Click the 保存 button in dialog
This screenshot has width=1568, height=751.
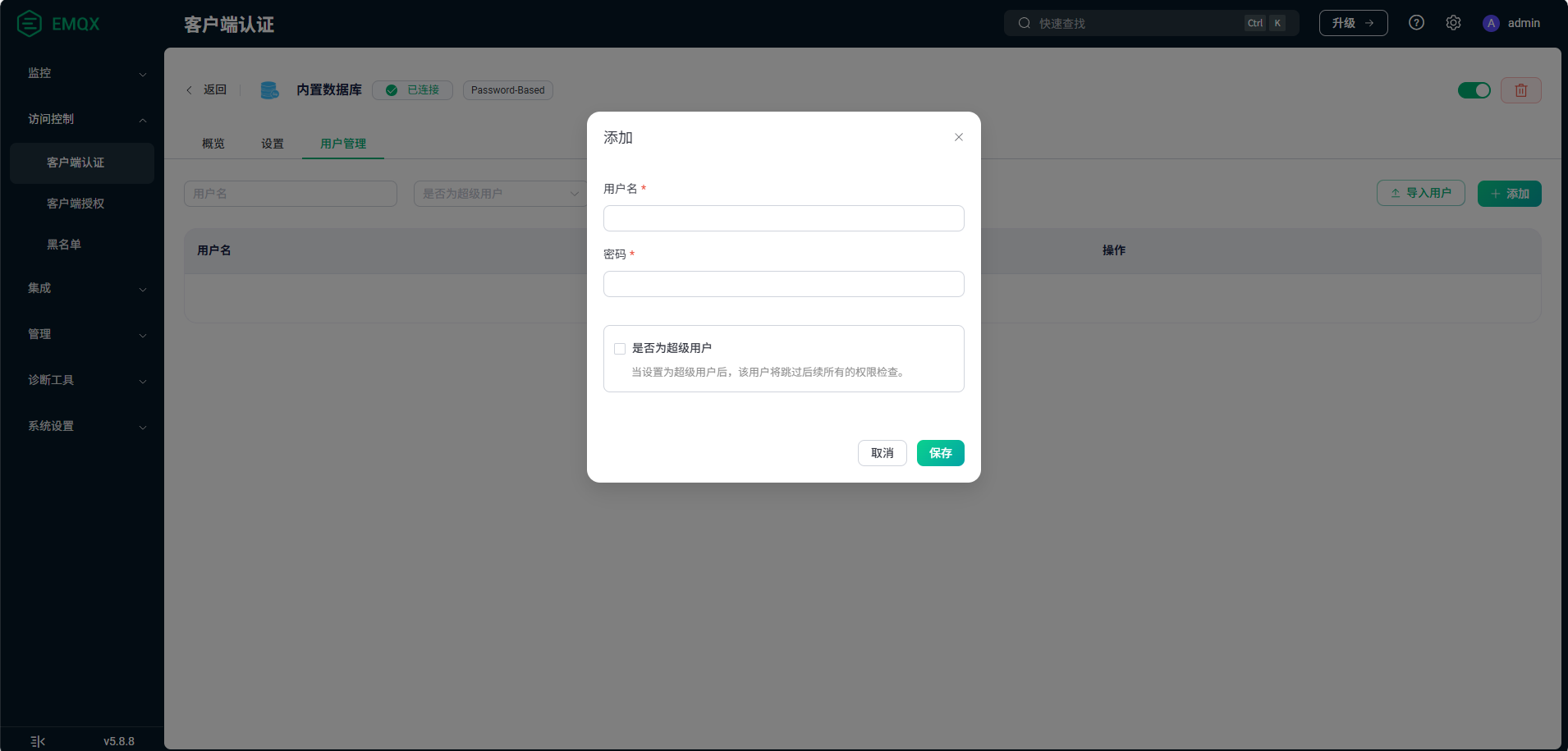pyautogui.click(x=941, y=453)
